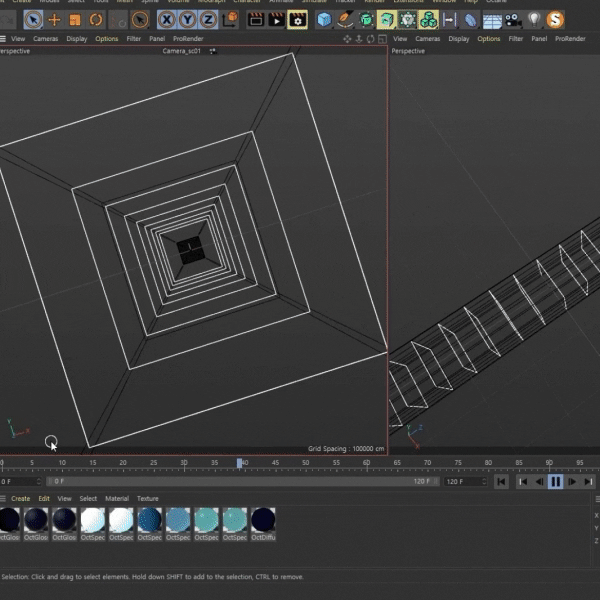The width and height of the screenshot is (600, 600).
Task: Activate the Rotate tool
Action: [x=96, y=20]
